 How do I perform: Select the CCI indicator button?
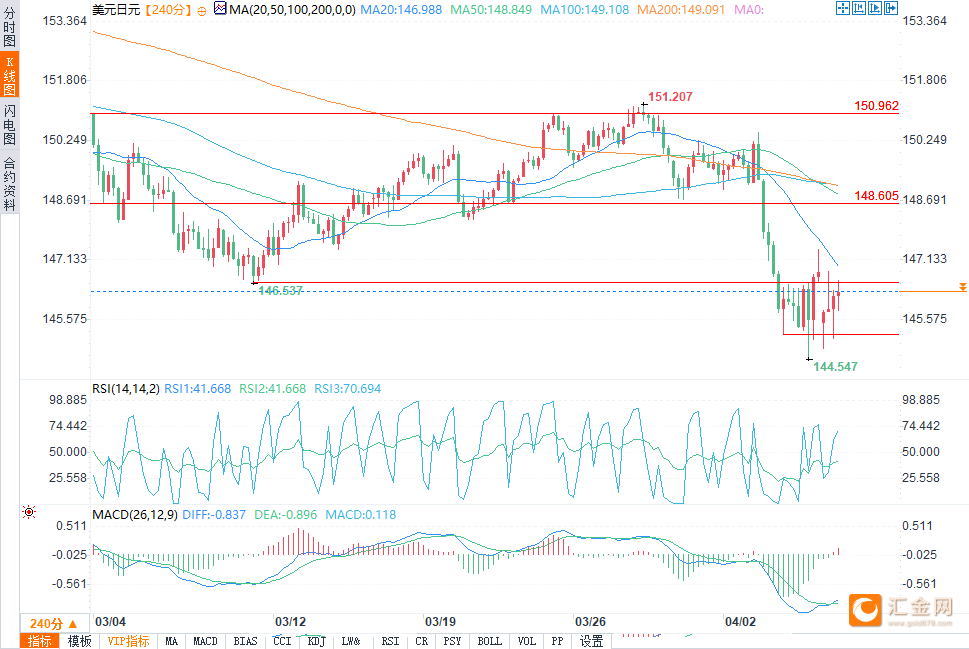[x=282, y=641]
